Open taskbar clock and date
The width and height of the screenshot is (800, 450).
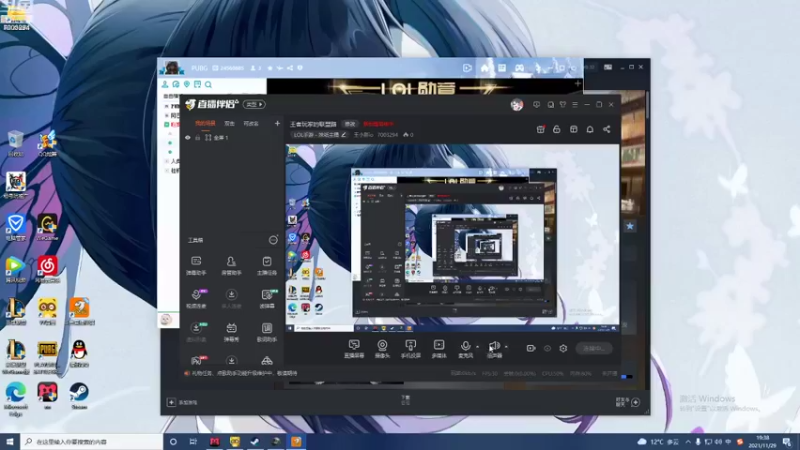(763, 441)
